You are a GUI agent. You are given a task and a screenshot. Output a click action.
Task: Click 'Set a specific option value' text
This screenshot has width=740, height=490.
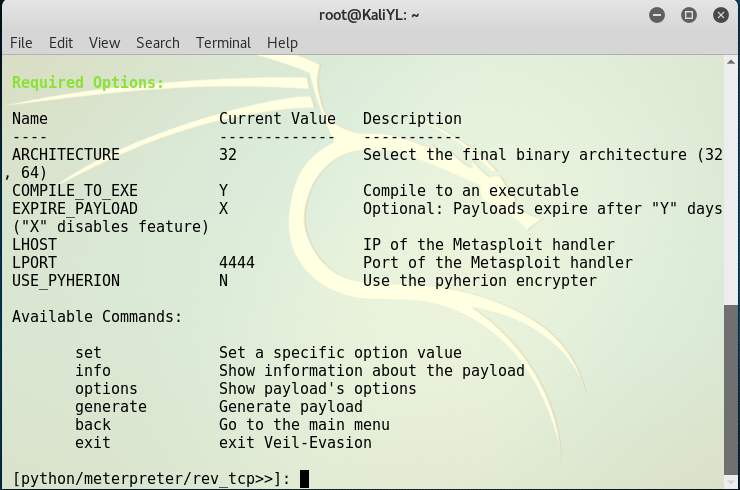coord(340,353)
